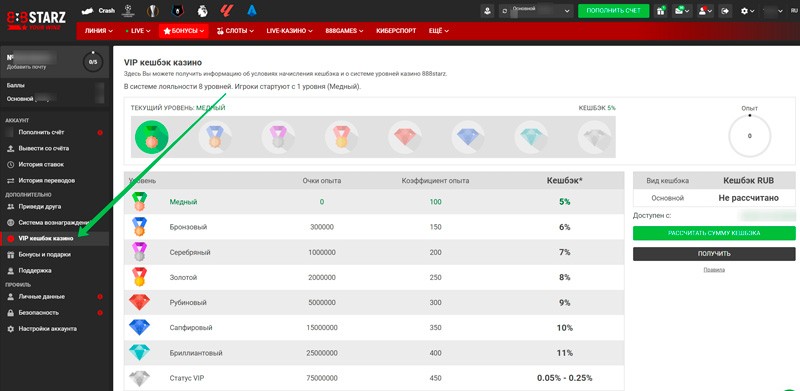Image resolution: width=800 pixels, height=391 pixels.
Task: Click Рассчитать сумму кешбэка button
Action: (x=714, y=233)
